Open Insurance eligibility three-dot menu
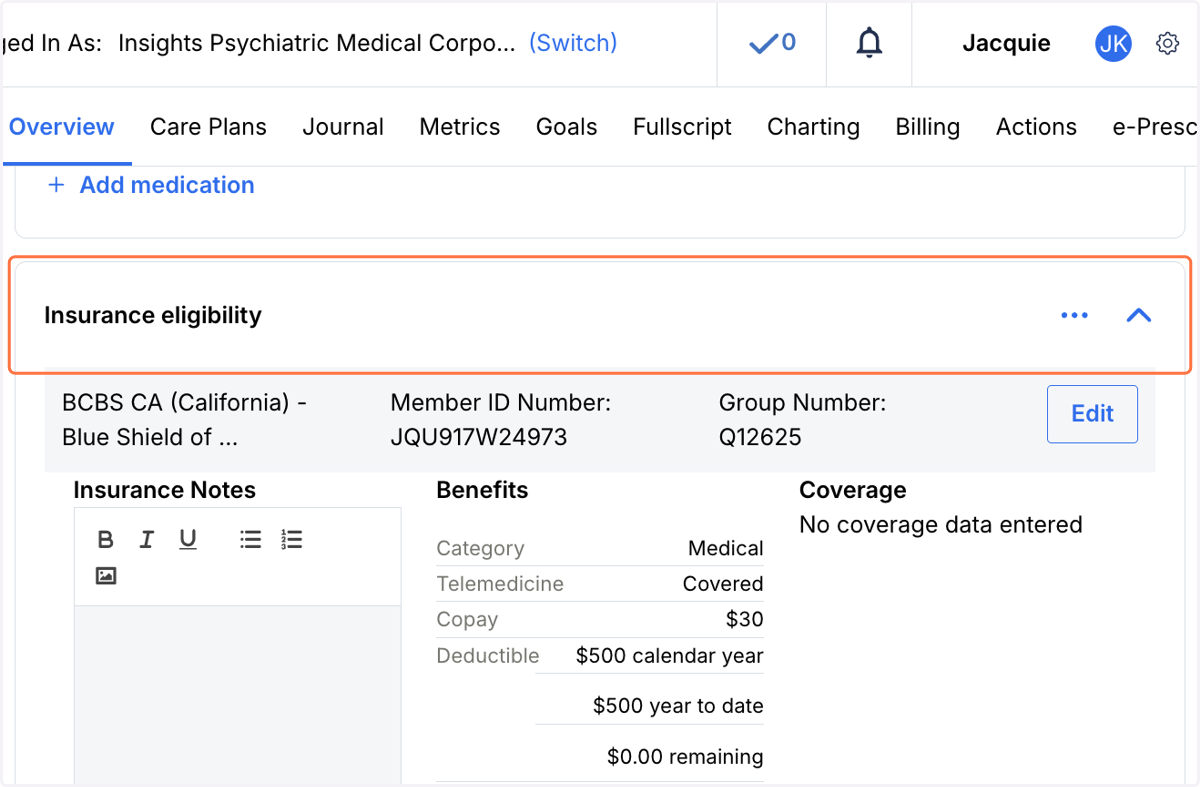 point(1074,315)
